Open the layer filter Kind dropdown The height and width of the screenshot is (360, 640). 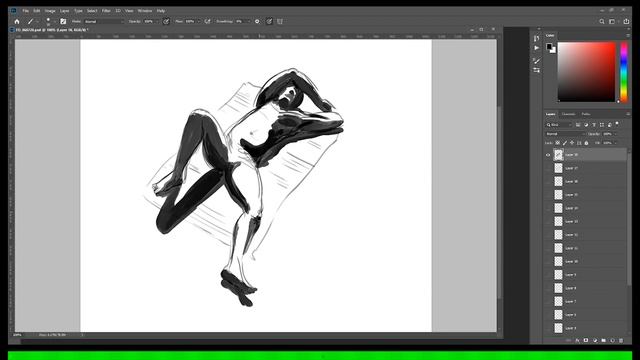point(559,125)
